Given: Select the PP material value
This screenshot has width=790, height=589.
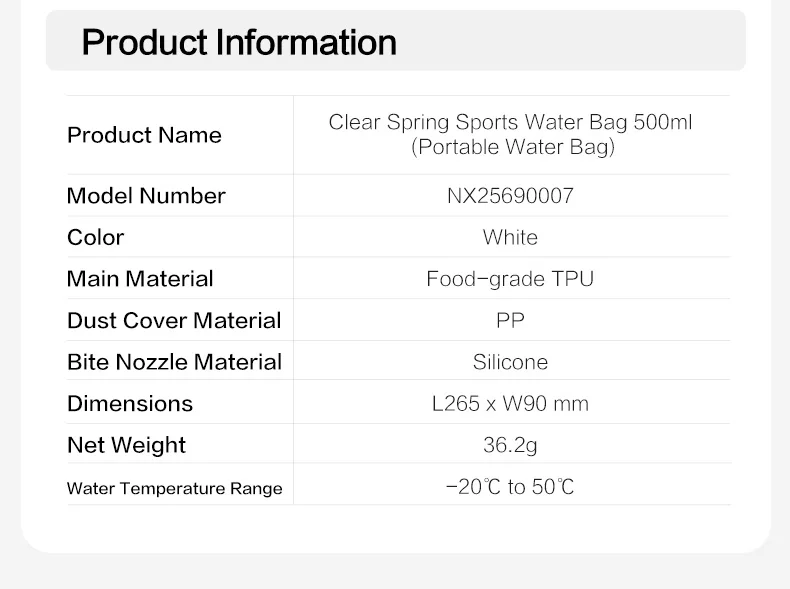Looking at the screenshot, I should point(510,321).
